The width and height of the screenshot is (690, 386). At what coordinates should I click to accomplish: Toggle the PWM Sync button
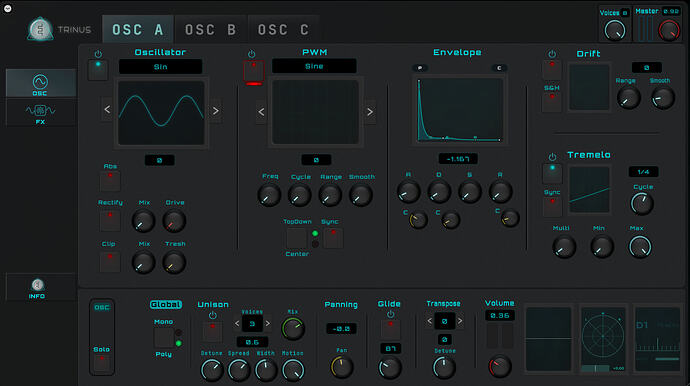point(333,238)
